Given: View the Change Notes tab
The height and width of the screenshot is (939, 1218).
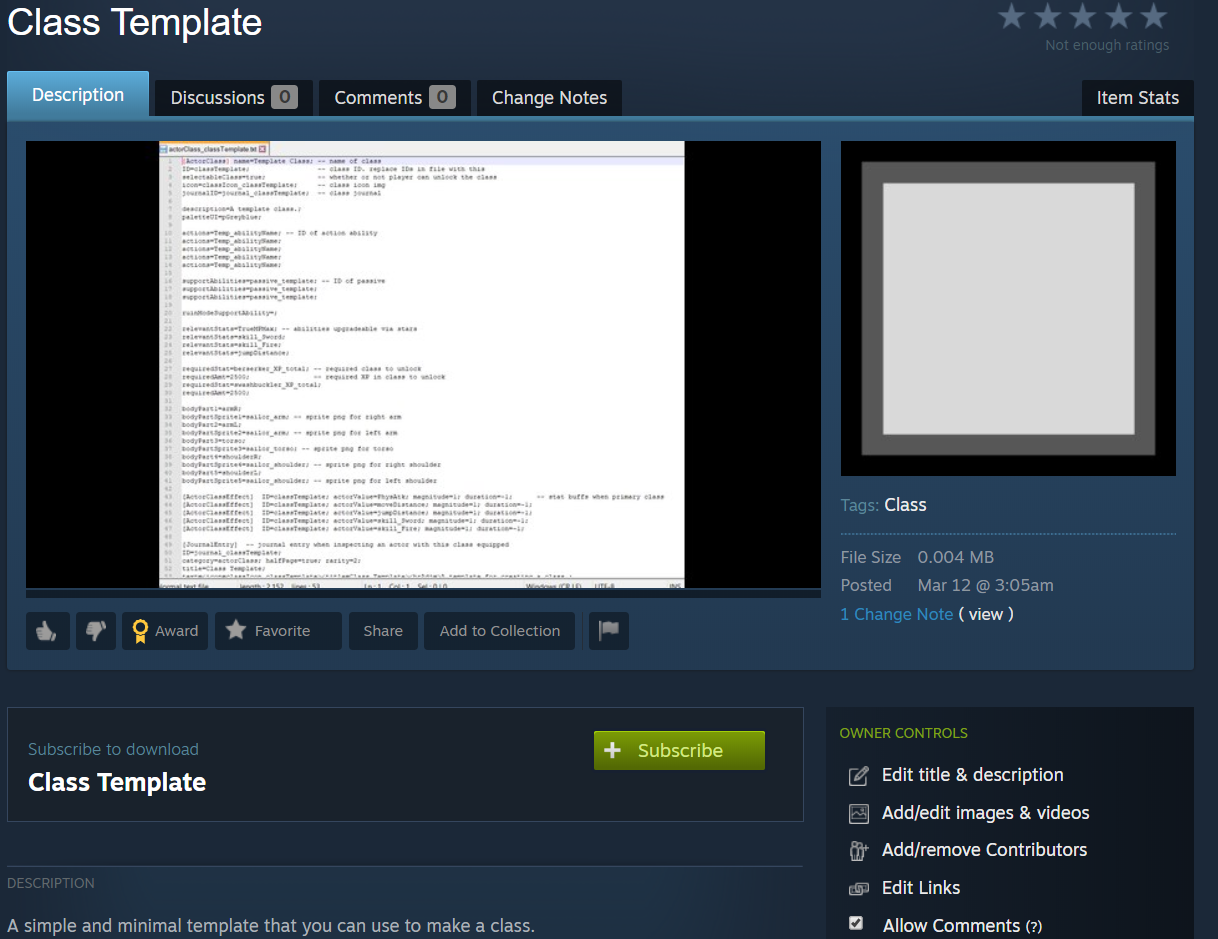Looking at the screenshot, I should pos(549,98).
